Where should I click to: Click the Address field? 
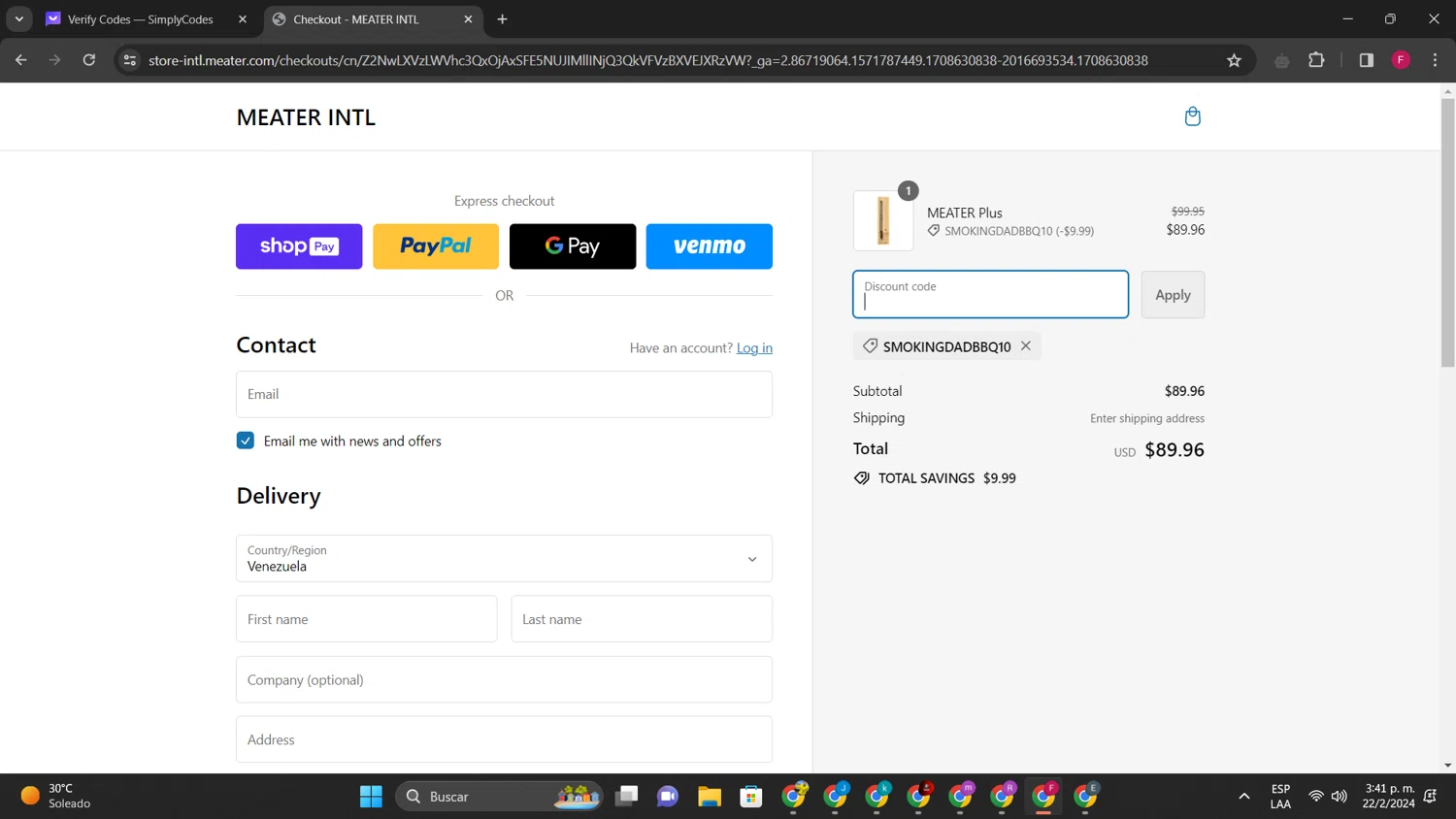(x=504, y=739)
